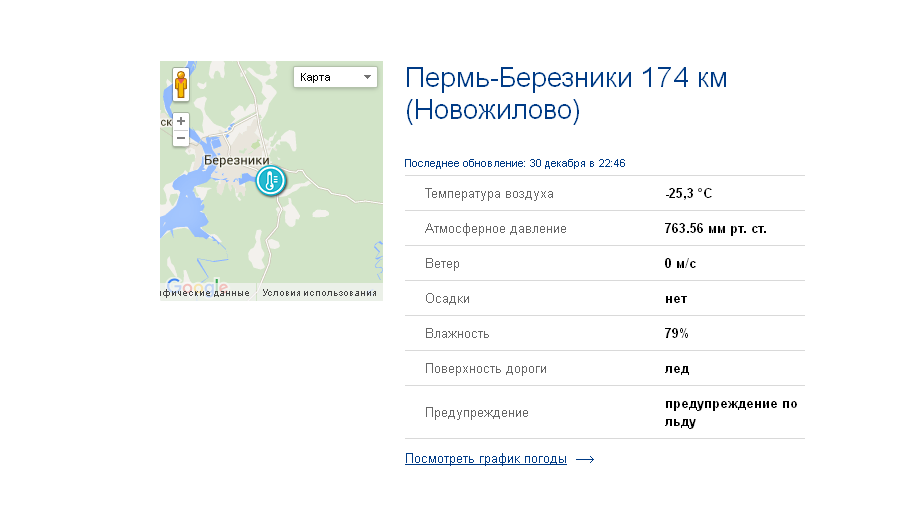Click the Последнее обновление timestamp text
924x507 pixels.
coord(514,163)
